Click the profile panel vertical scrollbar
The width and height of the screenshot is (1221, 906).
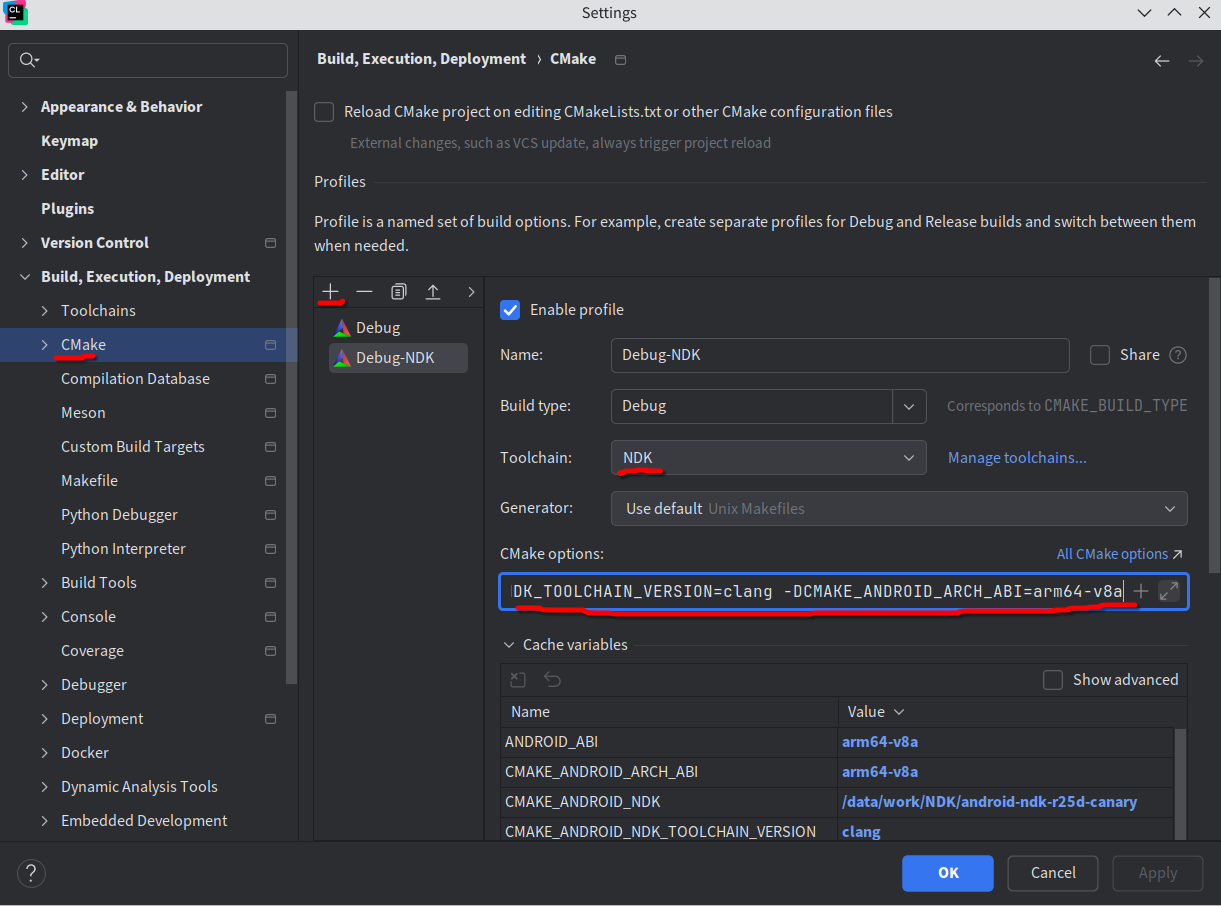click(1214, 425)
